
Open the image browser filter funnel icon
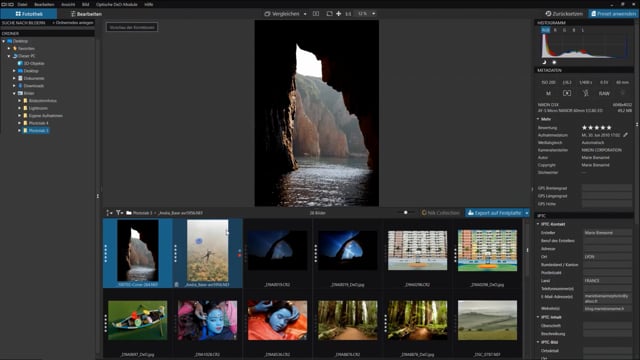pyautogui.click(x=119, y=213)
